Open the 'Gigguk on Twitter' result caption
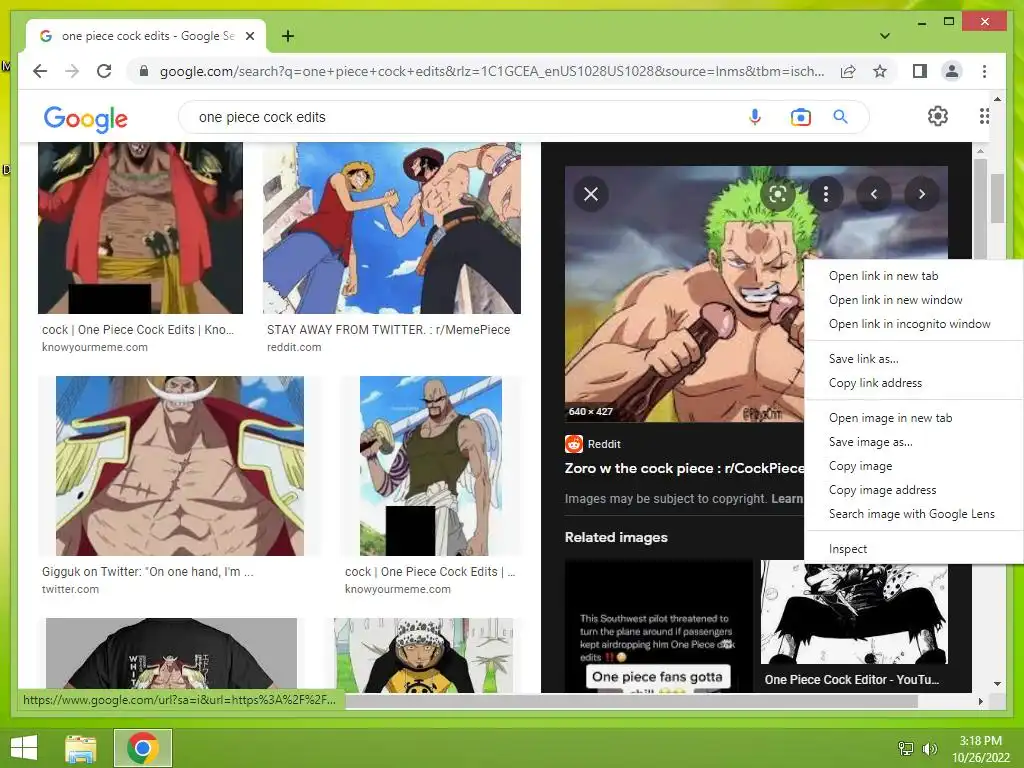 (x=148, y=571)
